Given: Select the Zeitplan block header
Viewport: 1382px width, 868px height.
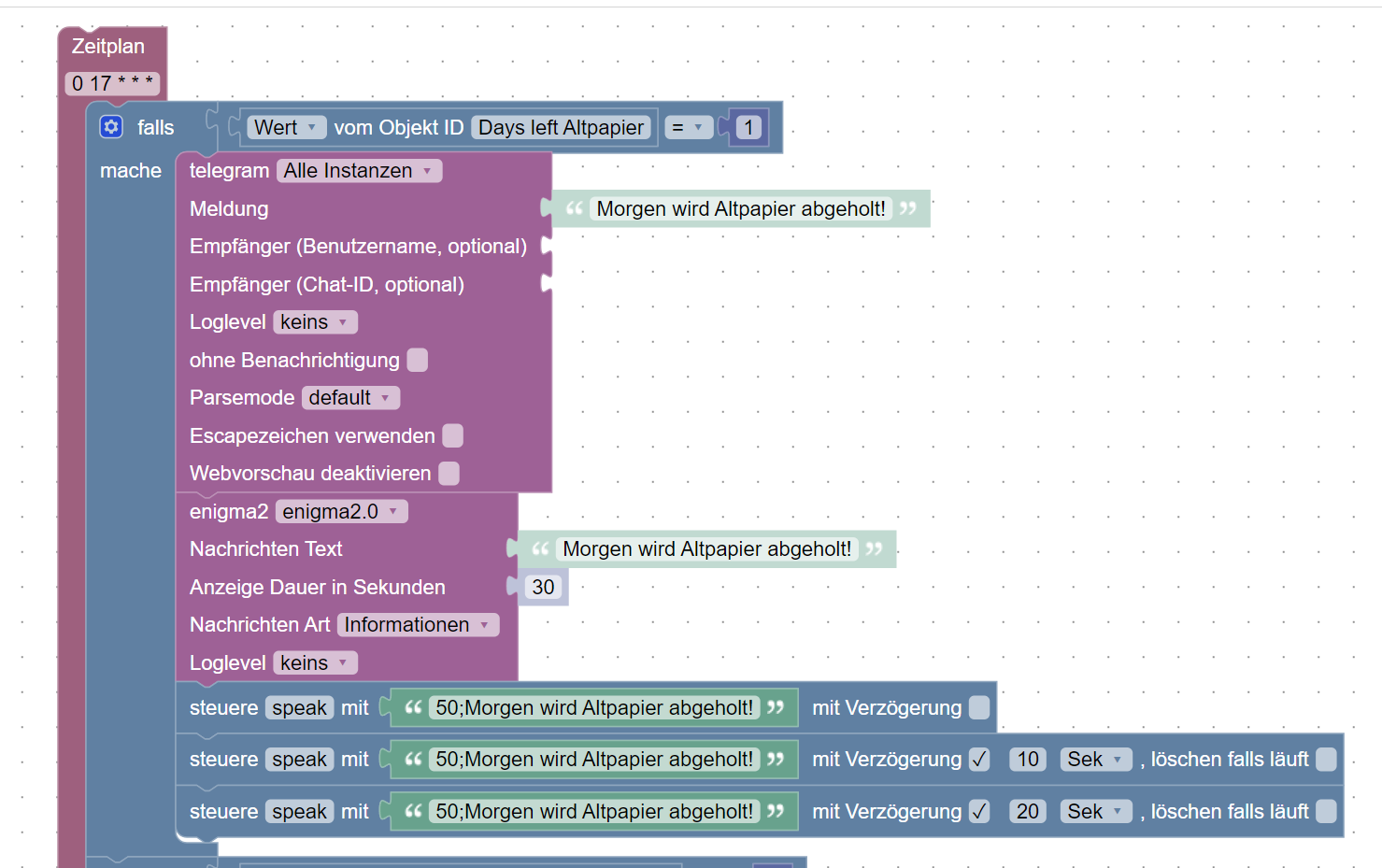Looking at the screenshot, I should tap(108, 47).
